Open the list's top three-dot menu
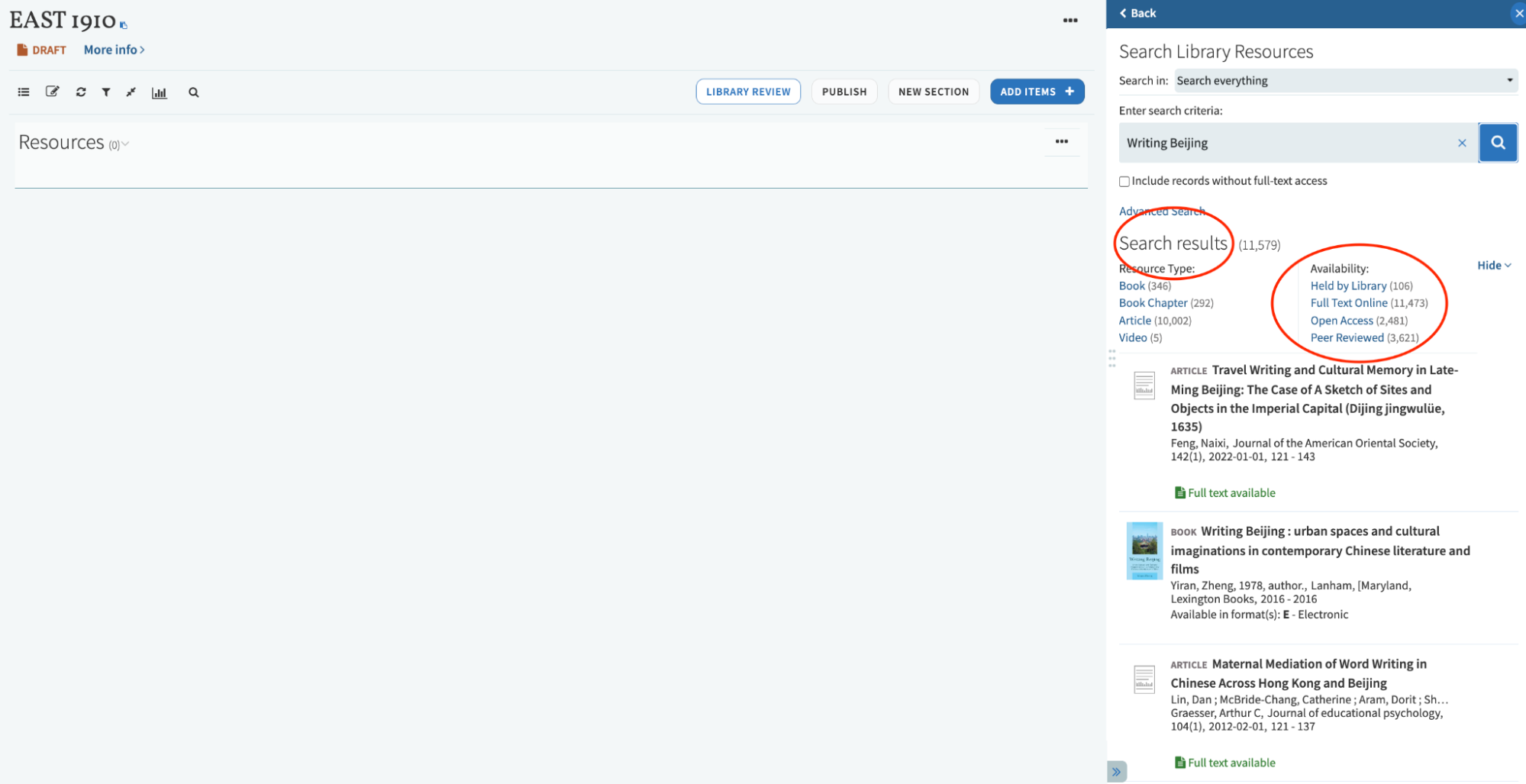Viewport: 1526px width, 784px height. click(x=1070, y=21)
